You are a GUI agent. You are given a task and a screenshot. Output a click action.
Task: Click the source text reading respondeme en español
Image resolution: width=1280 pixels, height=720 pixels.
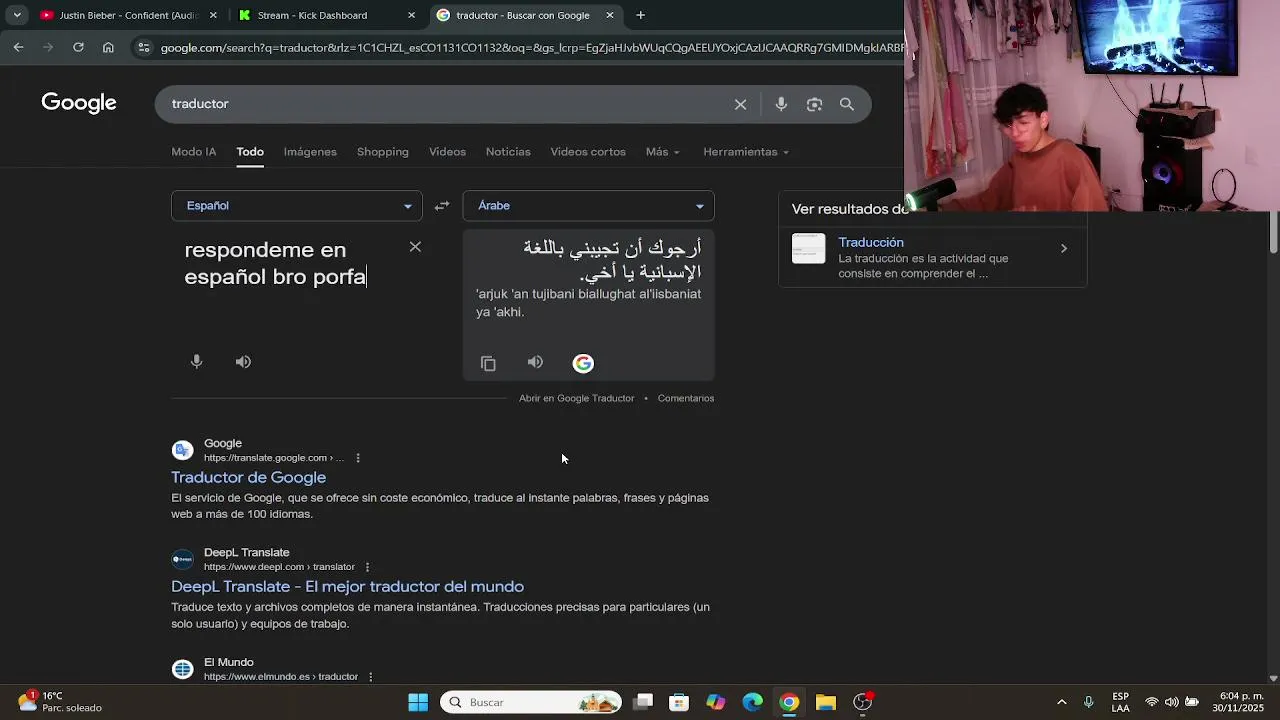point(275,263)
